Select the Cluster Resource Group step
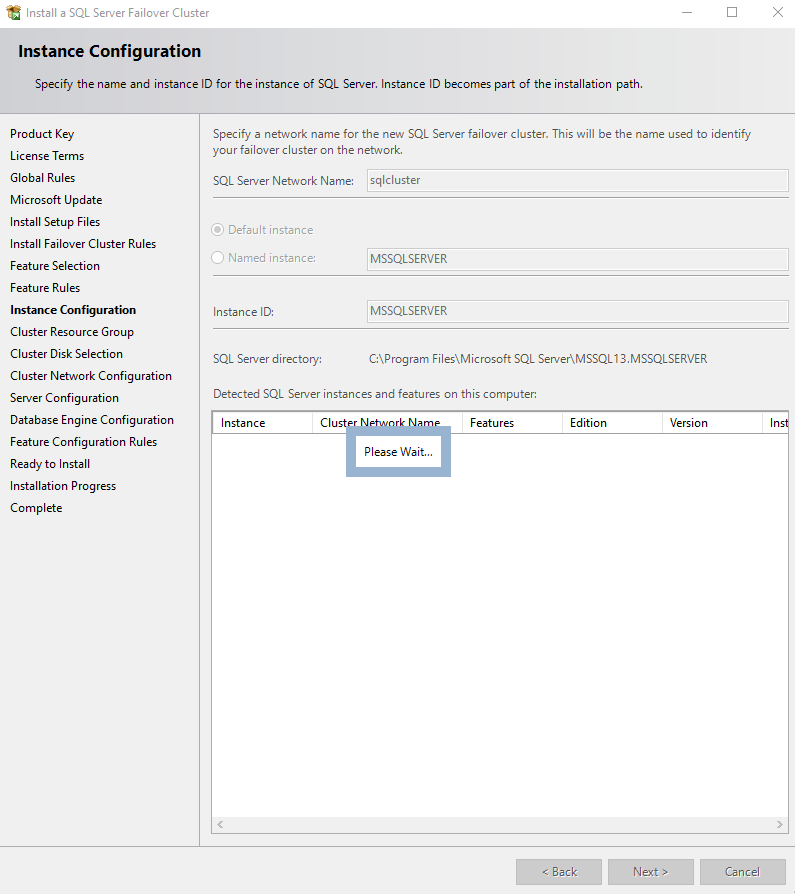795x894 pixels. coord(72,332)
